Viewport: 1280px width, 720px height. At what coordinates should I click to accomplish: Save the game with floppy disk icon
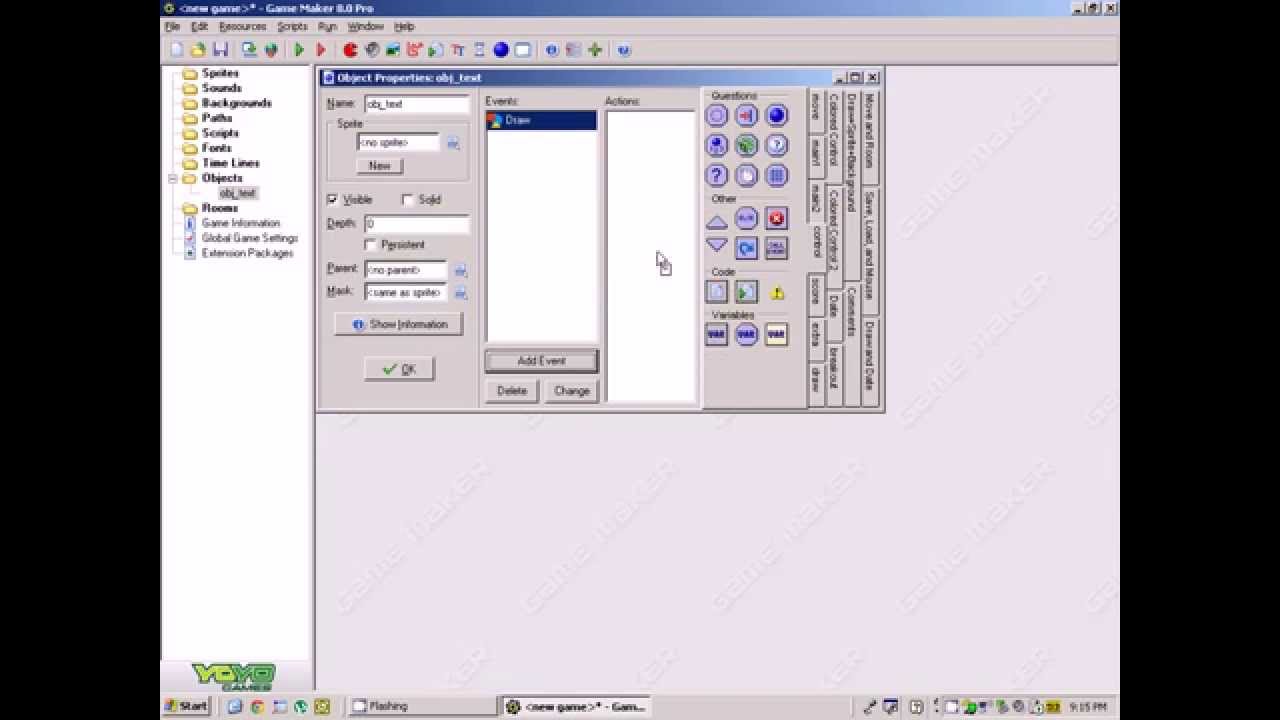tap(220, 50)
